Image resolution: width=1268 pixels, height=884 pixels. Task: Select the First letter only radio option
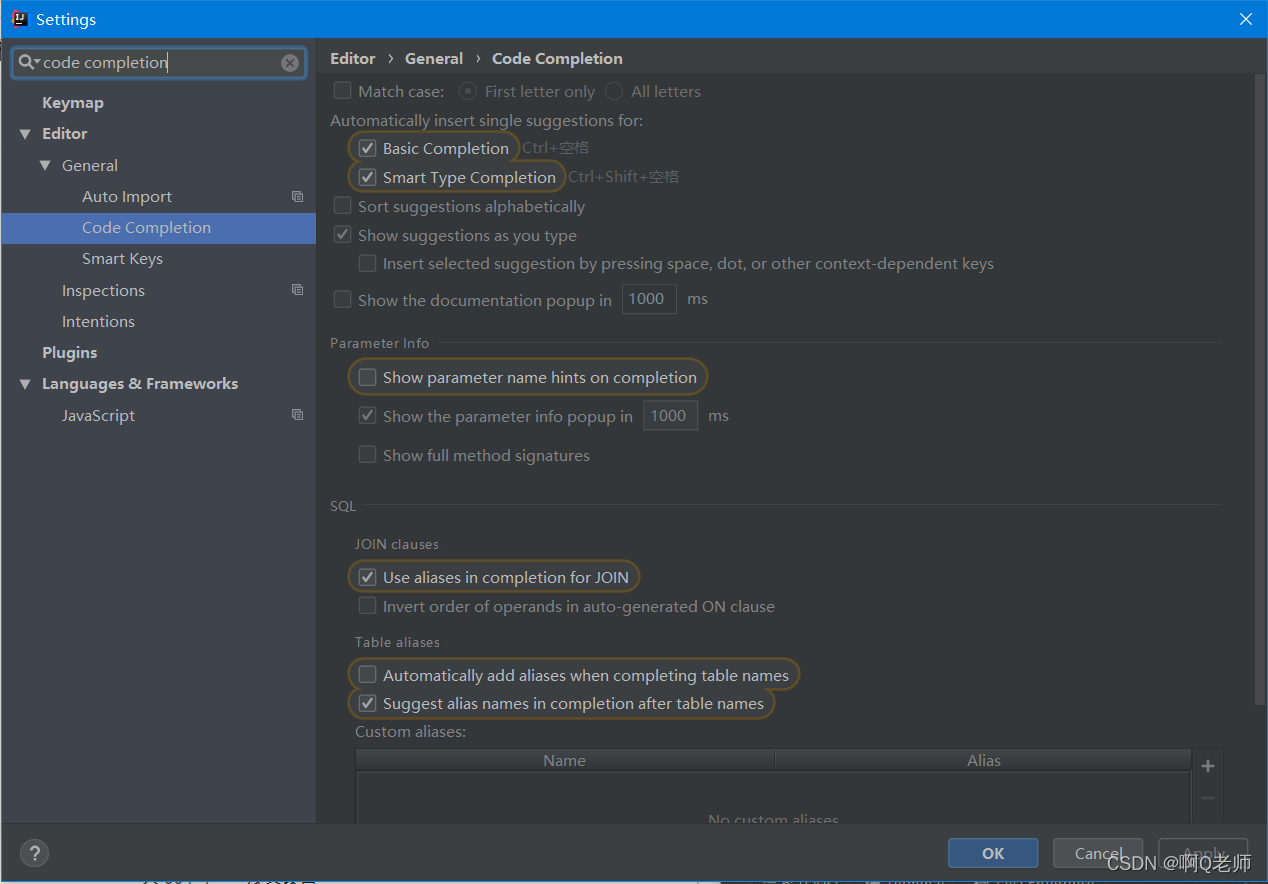pyautogui.click(x=467, y=91)
